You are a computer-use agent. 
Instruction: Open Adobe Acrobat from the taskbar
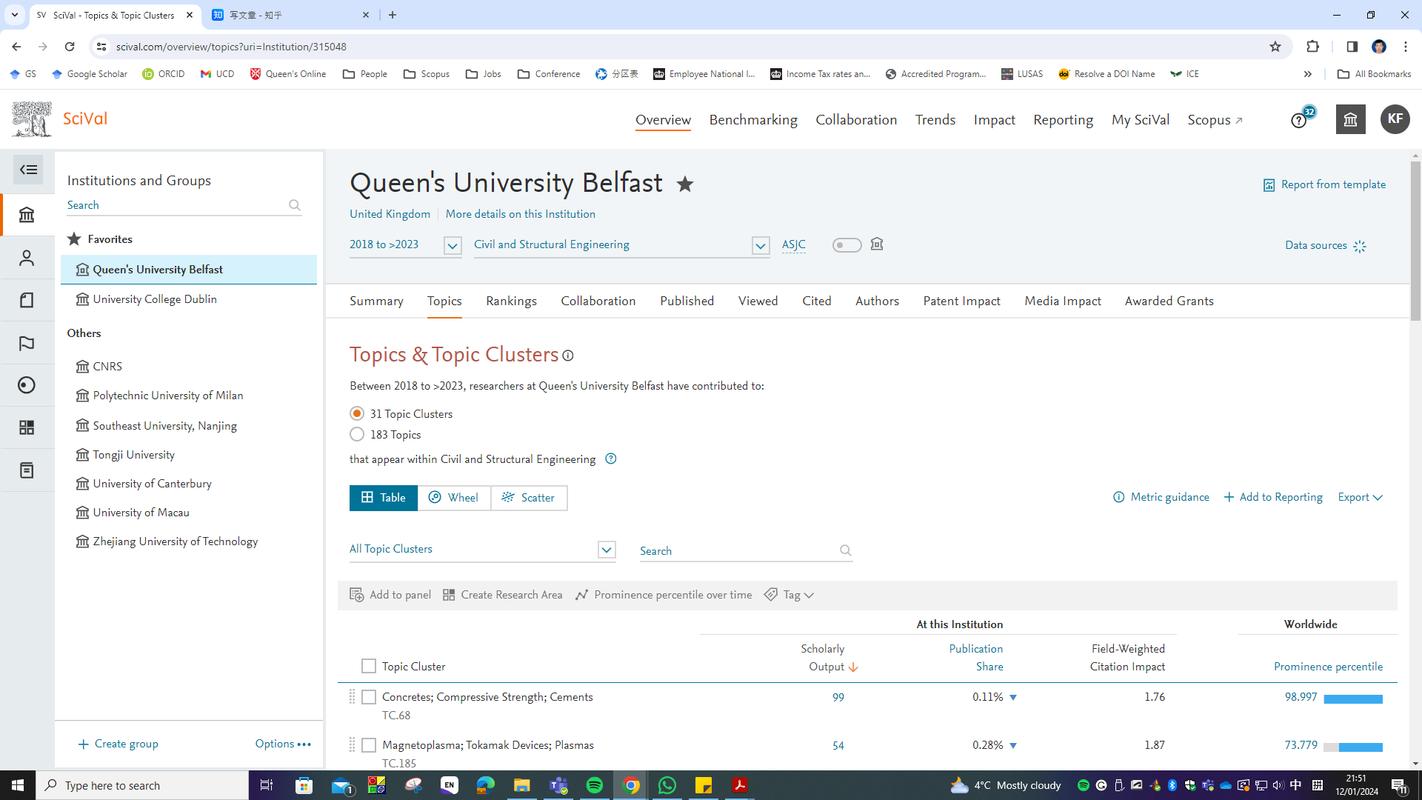pos(740,785)
